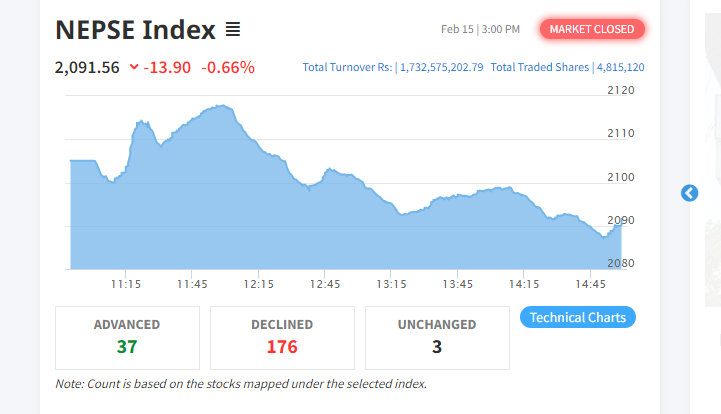The height and width of the screenshot is (414, 721).
Task: Click the 11:15 time axis label
Action: [x=125, y=284]
